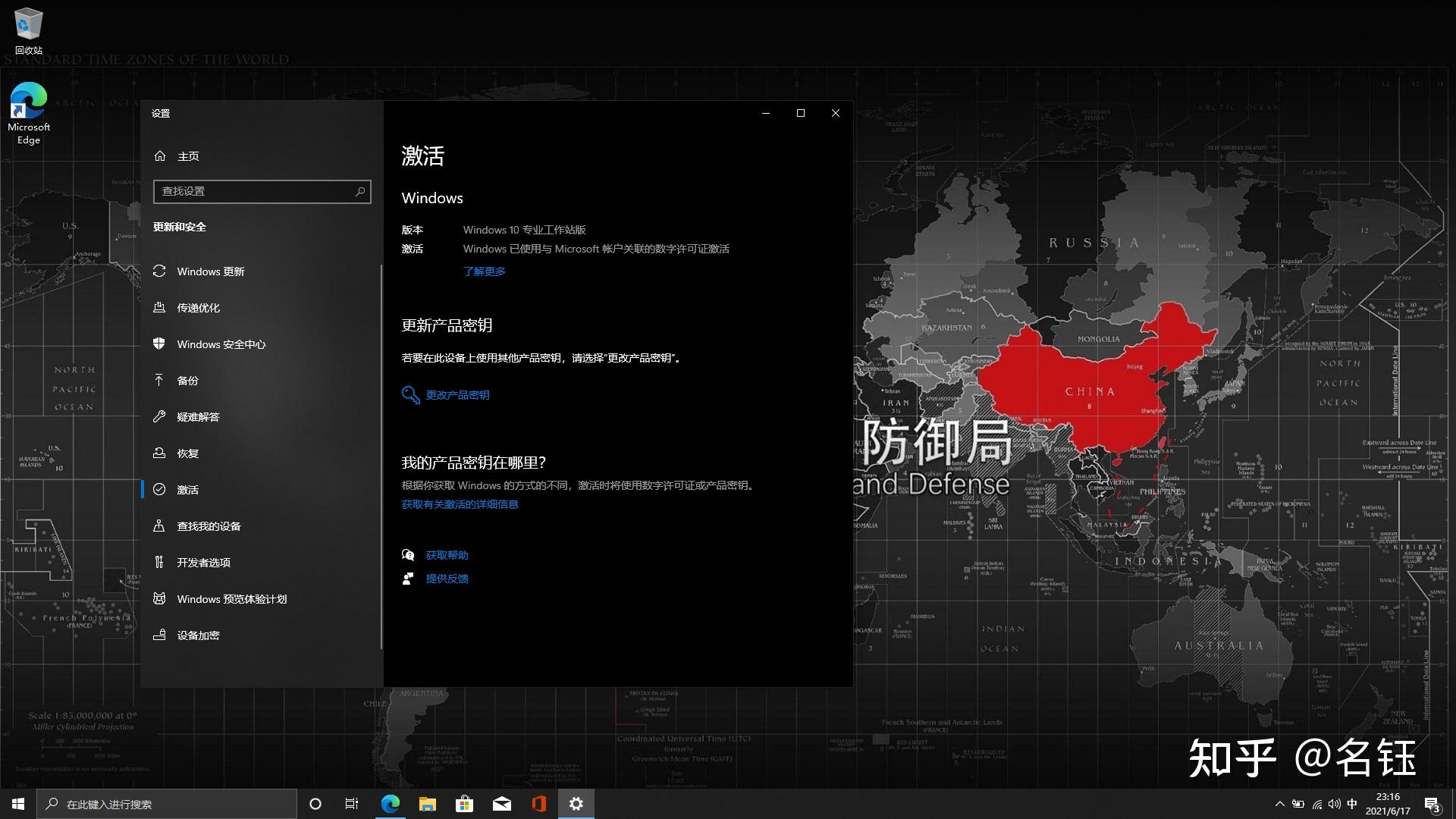Select the 传递优化 sidebar item

[x=198, y=308]
